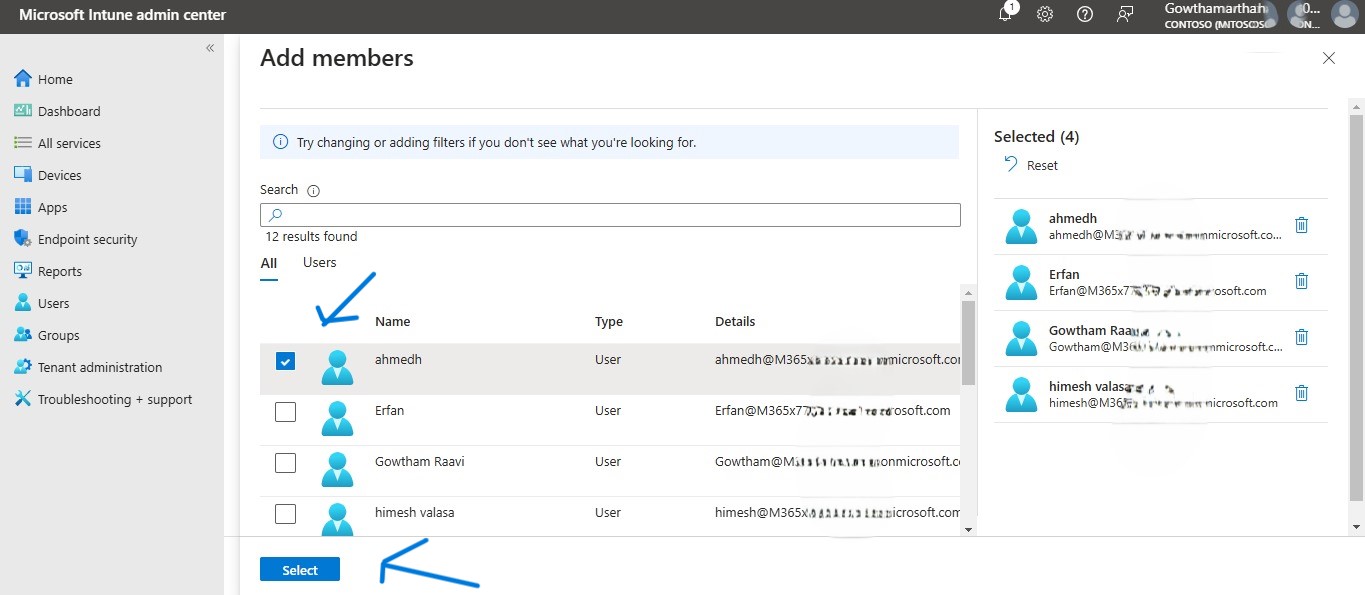1365x595 pixels.
Task: Switch to the All tab
Action: point(268,262)
